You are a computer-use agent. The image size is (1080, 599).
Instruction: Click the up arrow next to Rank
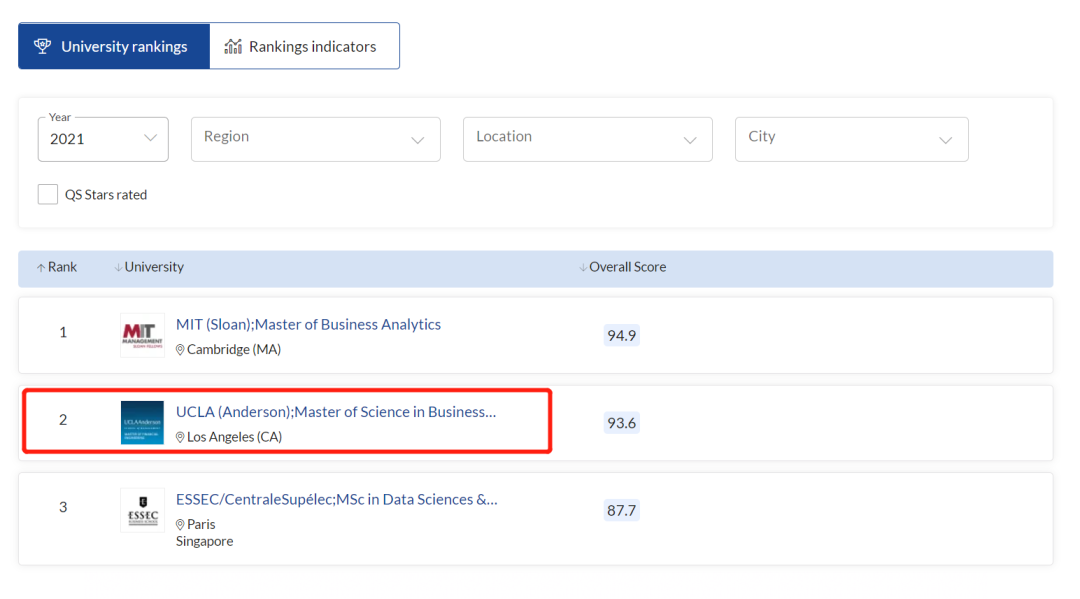pos(41,268)
